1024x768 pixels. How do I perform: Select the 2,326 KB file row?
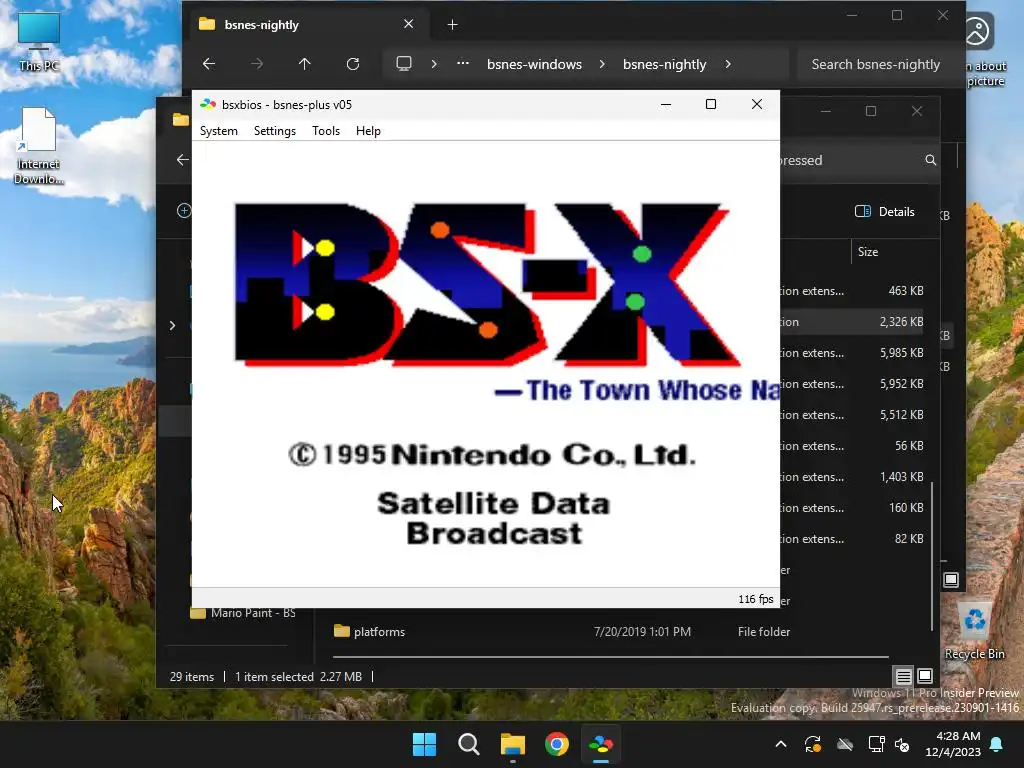(x=852, y=322)
